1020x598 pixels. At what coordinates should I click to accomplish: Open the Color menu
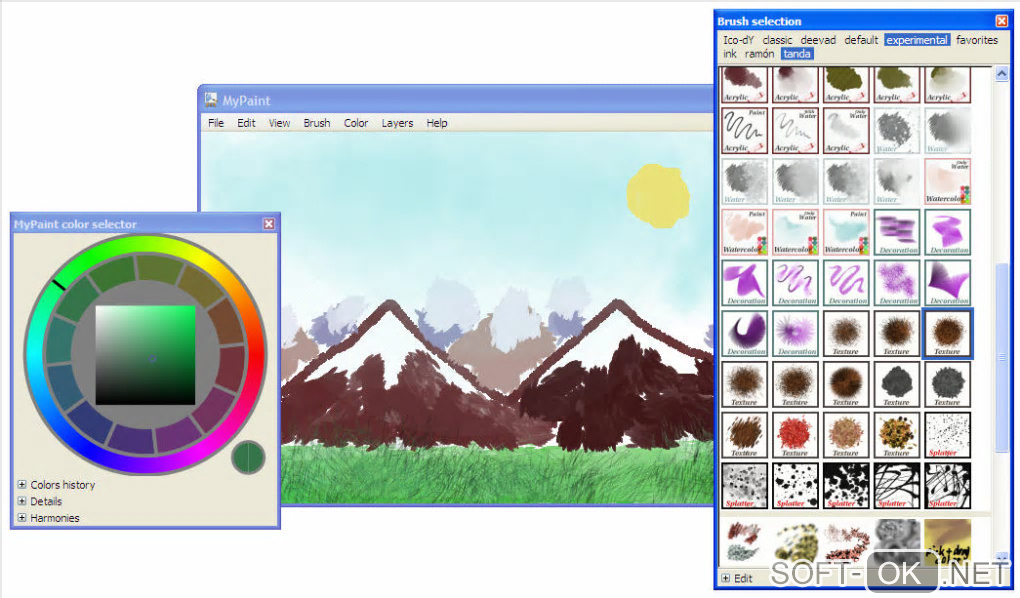[356, 123]
